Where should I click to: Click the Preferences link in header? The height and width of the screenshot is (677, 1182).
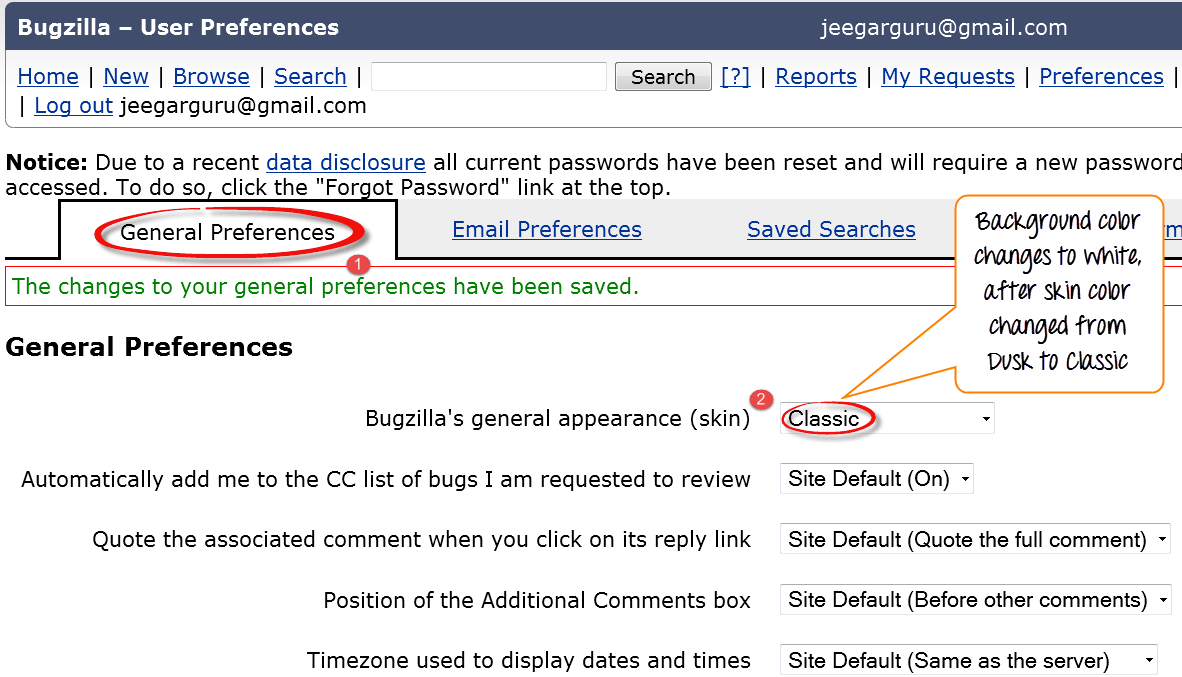click(1101, 77)
